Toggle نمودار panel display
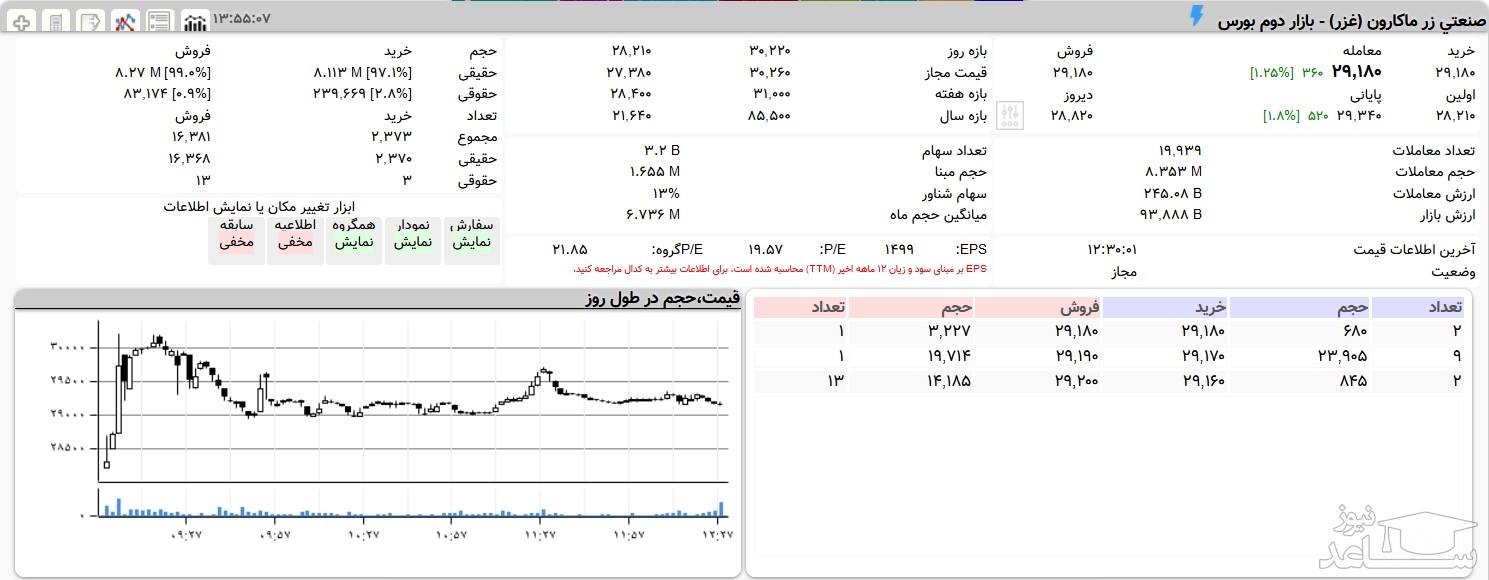The width and height of the screenshot is (1489, 580). 413,235
